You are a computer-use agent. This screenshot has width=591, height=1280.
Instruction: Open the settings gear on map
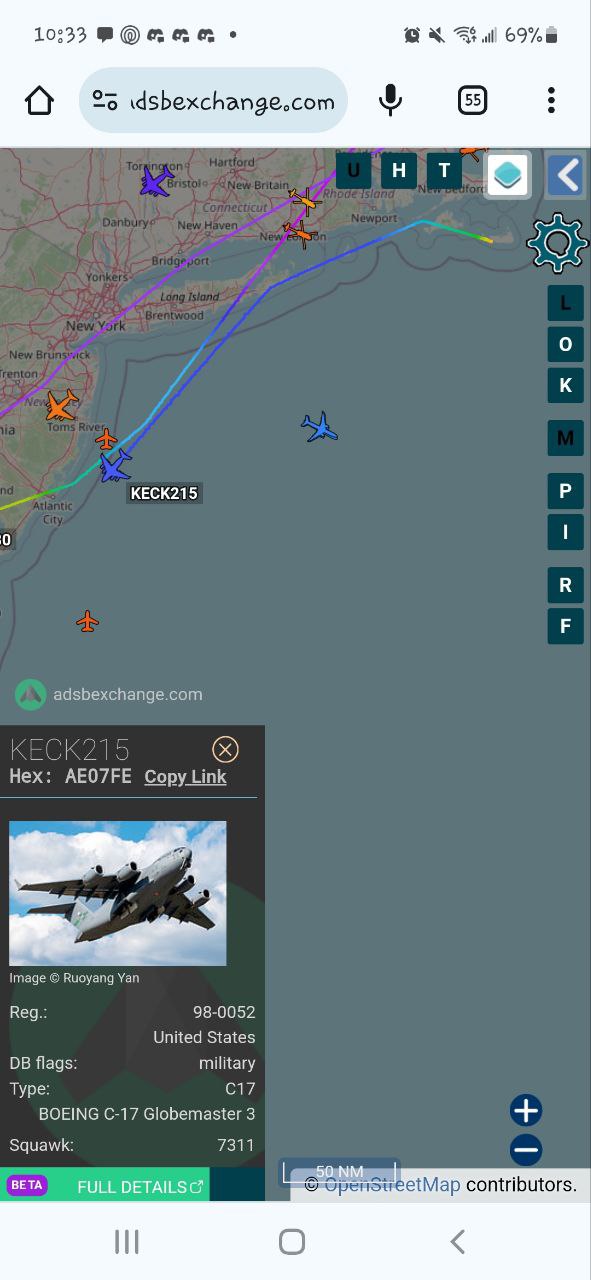tap(557, 243)
